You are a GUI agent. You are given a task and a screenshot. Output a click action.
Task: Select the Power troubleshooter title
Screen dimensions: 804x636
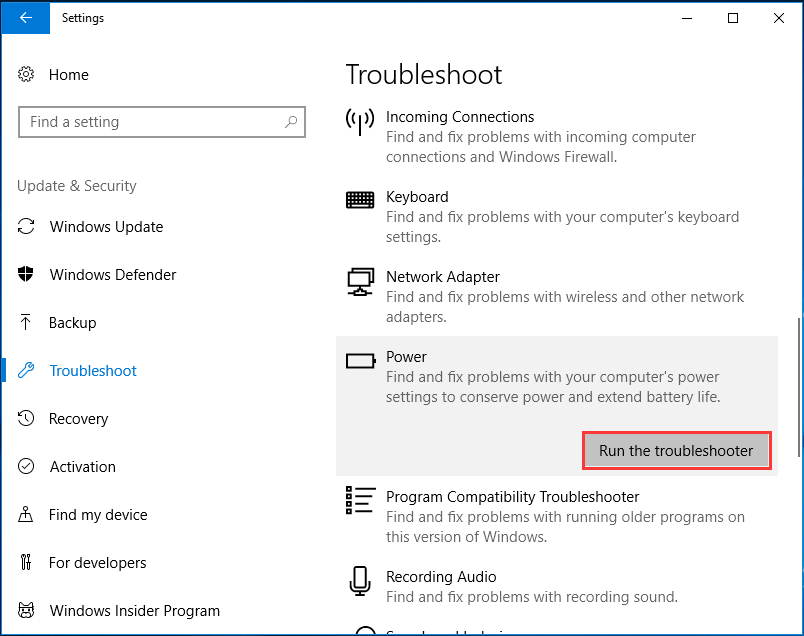[x=406, y=357]
